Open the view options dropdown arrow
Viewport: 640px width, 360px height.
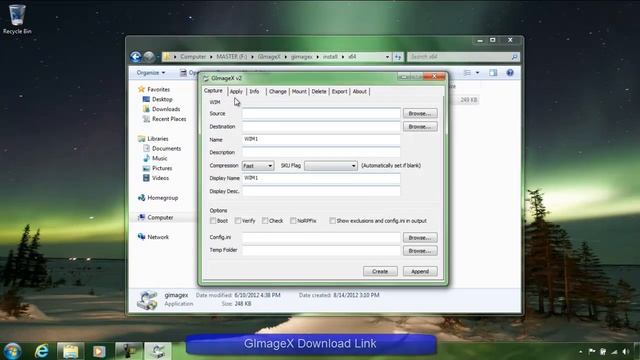[x=477, y=73]
